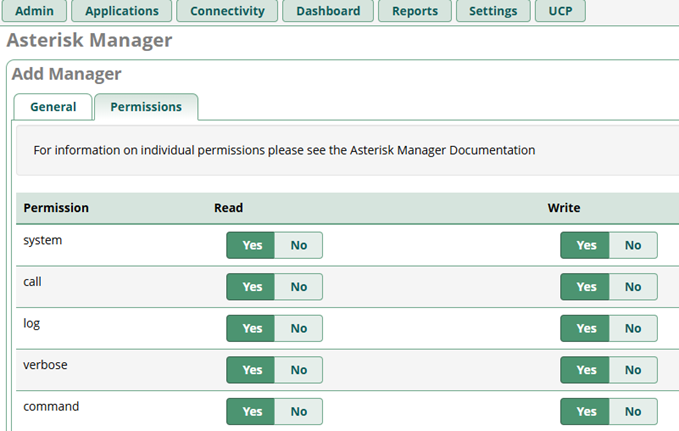Click the verbose permission label
The height and width of the screenshot is (431, 679).
point(45,365)
